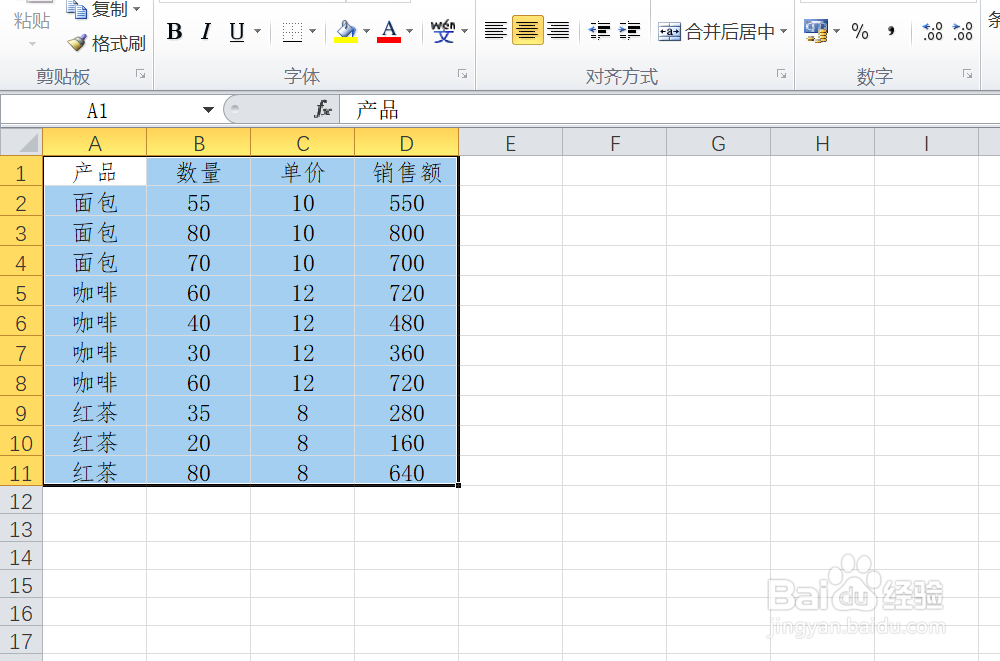The height and width of the screenshot is (661, 1000).
Task: Click cell with value 550
Action: tap(406, 202)
